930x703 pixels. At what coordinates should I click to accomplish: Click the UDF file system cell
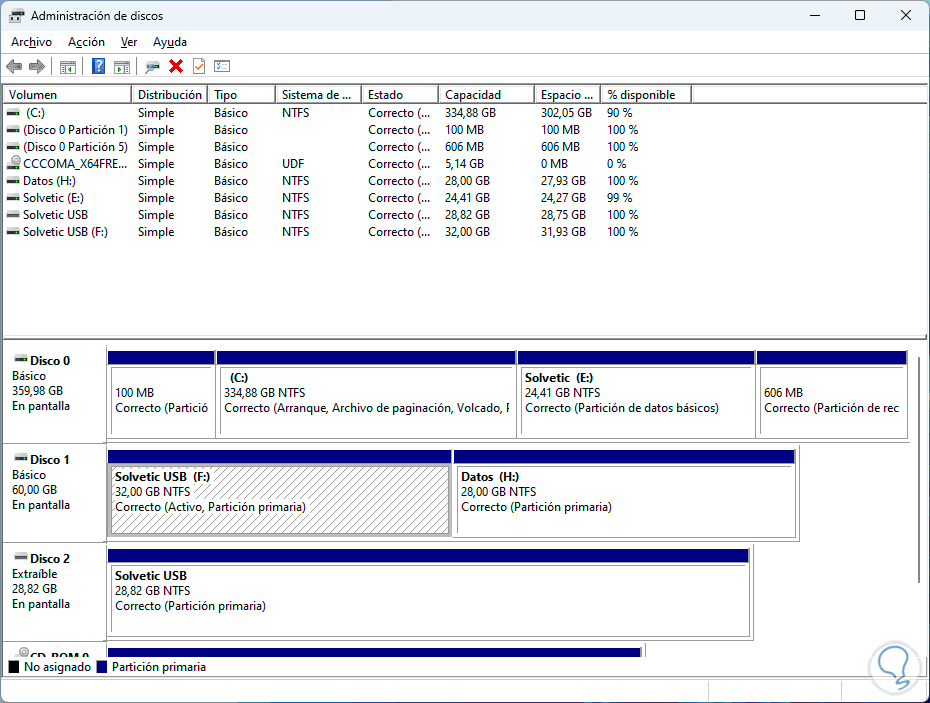point(293,164)
